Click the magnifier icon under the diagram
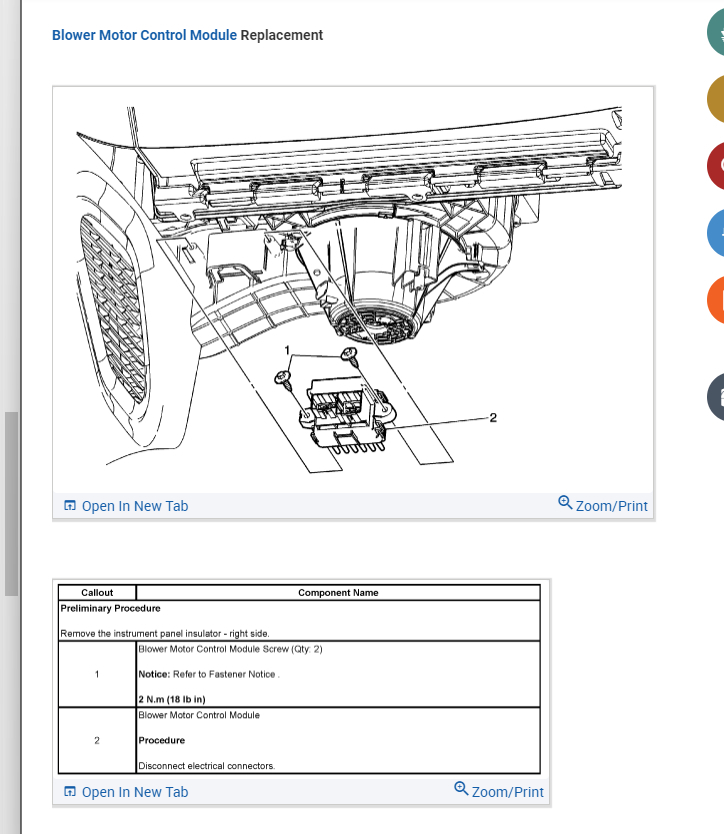This screenshot has width=724, height=834. click(565, 502)
